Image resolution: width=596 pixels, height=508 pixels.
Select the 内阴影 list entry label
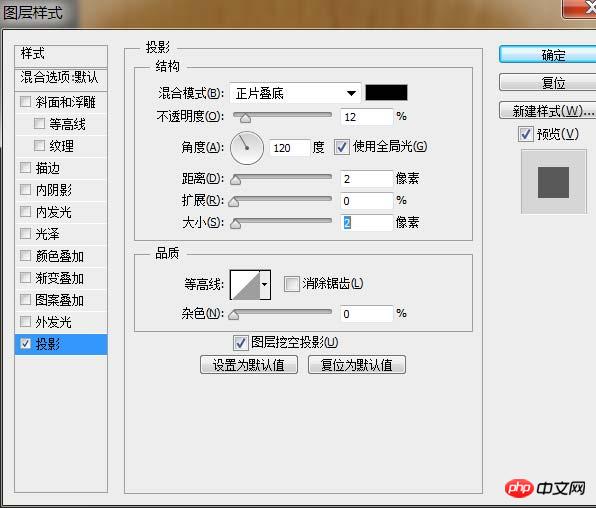[x=54, y=190]
